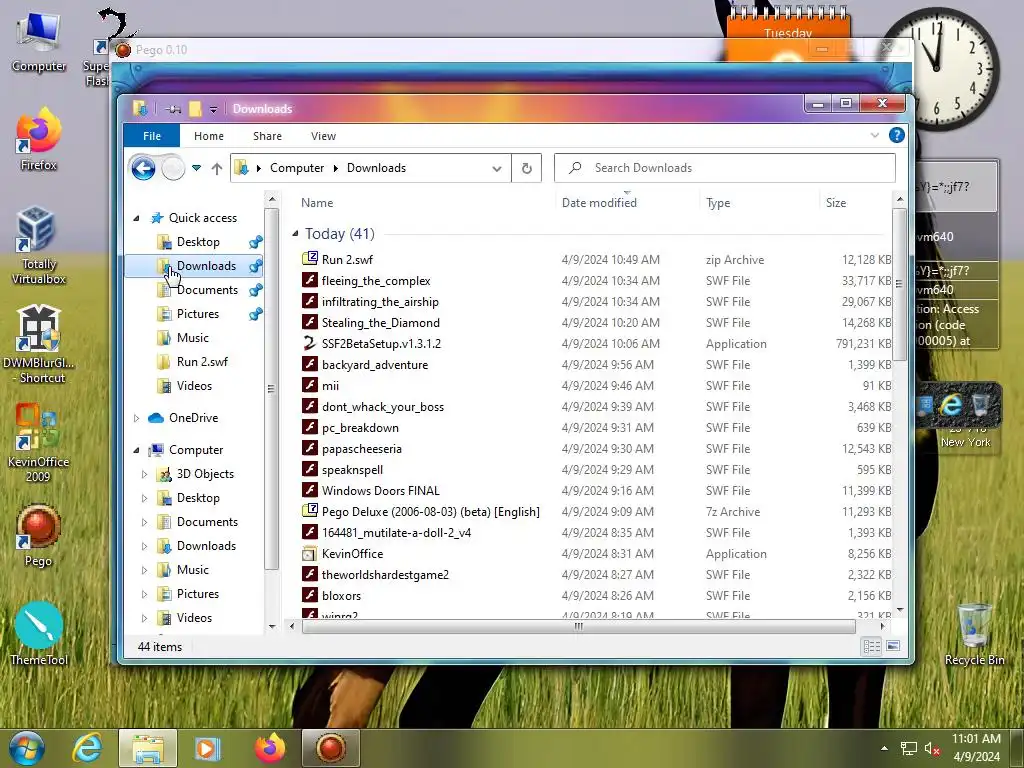Select the KevinOffice 2009 desktop icon

click(x=39, y=443)
